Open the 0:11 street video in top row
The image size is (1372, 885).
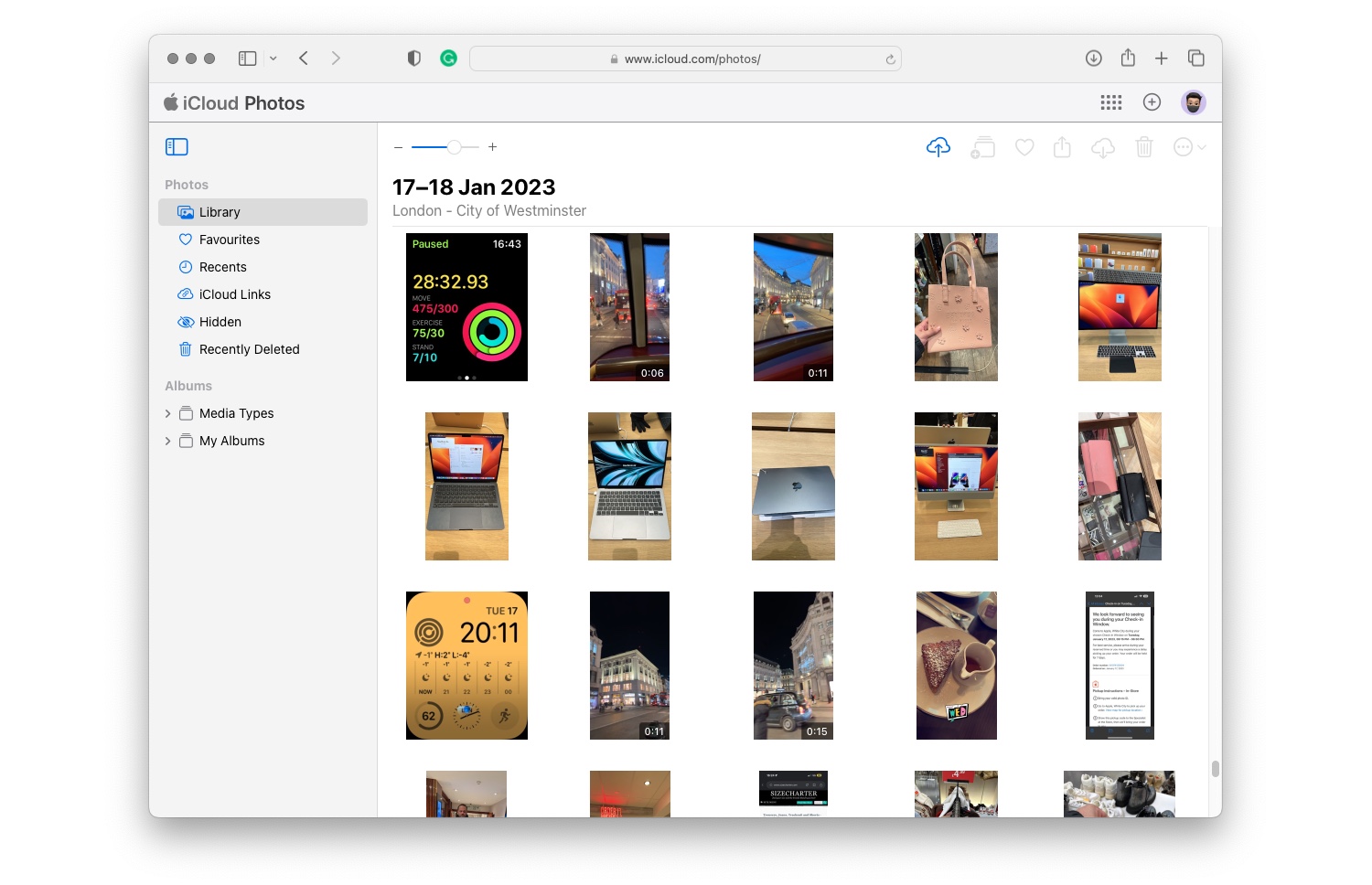click(793, 307)
